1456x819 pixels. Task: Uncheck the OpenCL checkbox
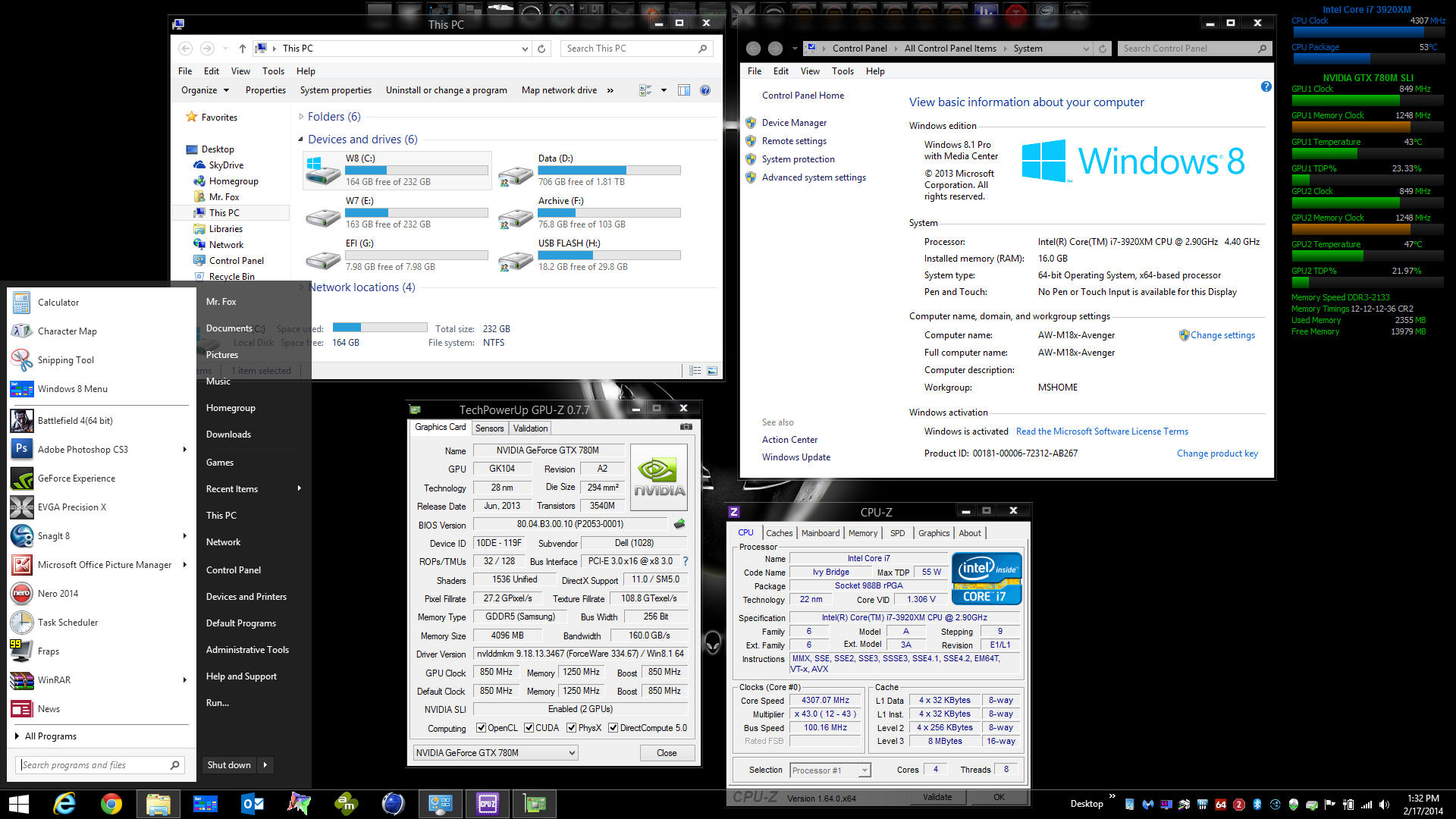tap(481, 728)
